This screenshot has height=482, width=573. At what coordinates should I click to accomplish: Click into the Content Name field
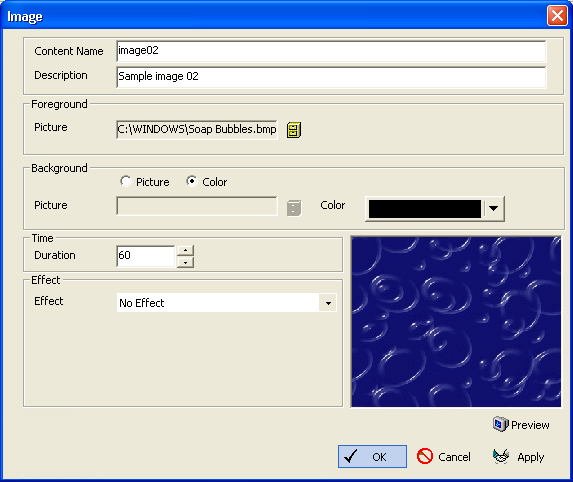331,51
